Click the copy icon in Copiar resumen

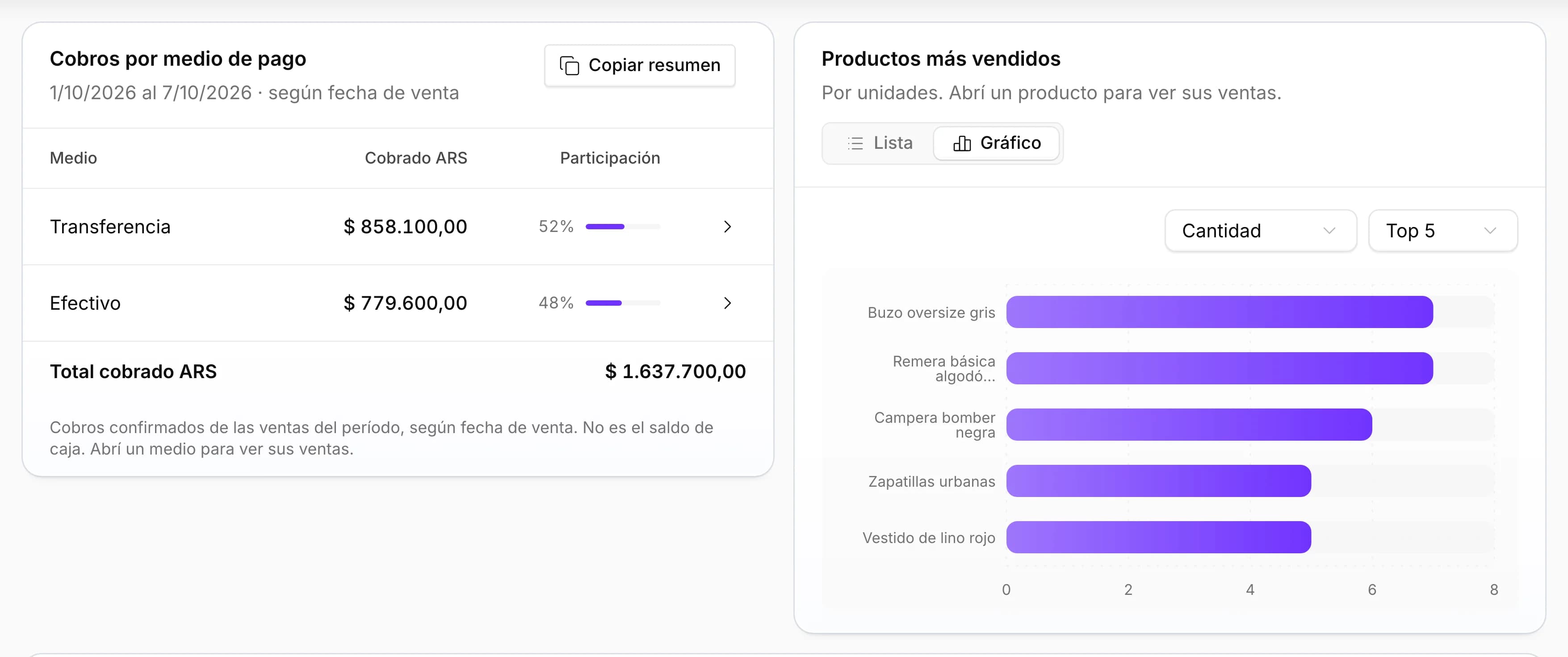click(569, 65)
